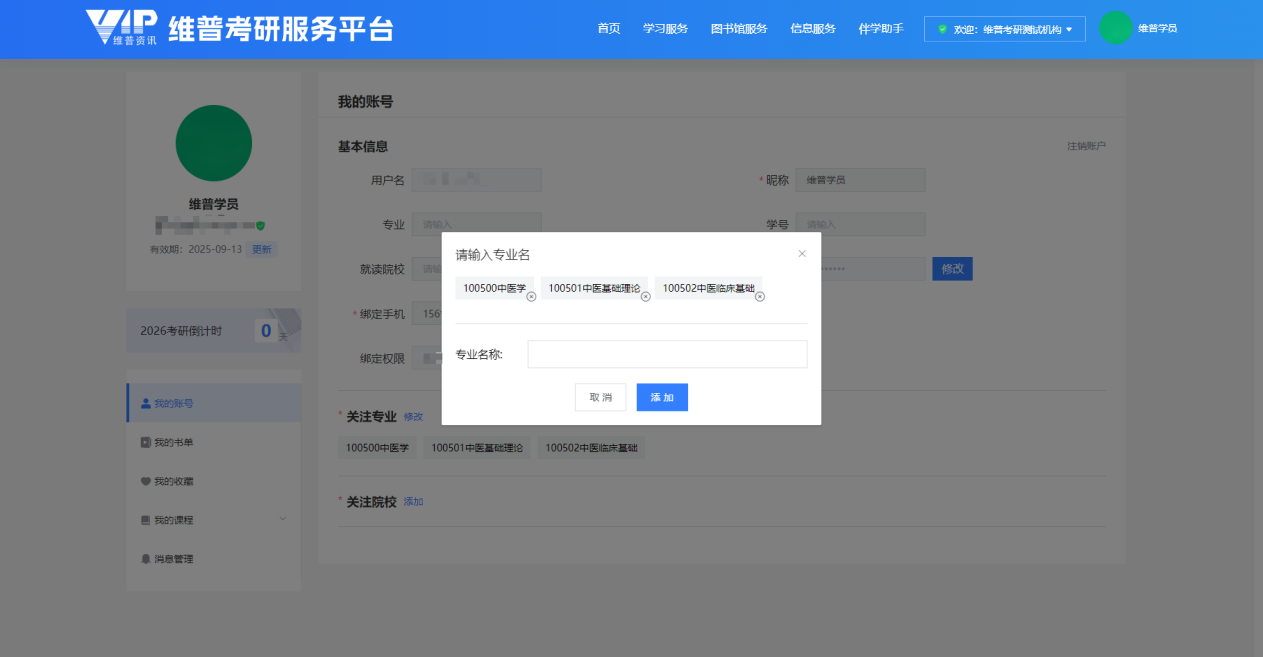Click the 我的书单 sidebar icon
This screenshot has height=657, width=1263.
146,442
